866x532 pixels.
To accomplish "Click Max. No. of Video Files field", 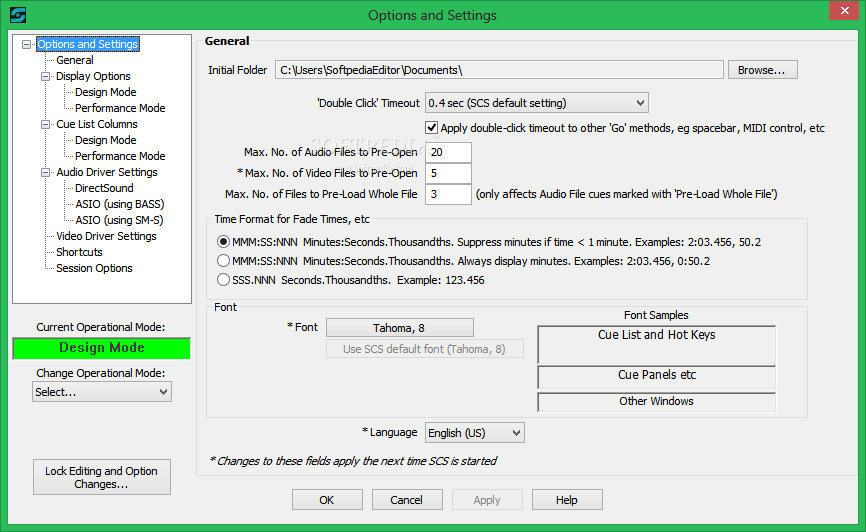I will click(x=448, y=173).
